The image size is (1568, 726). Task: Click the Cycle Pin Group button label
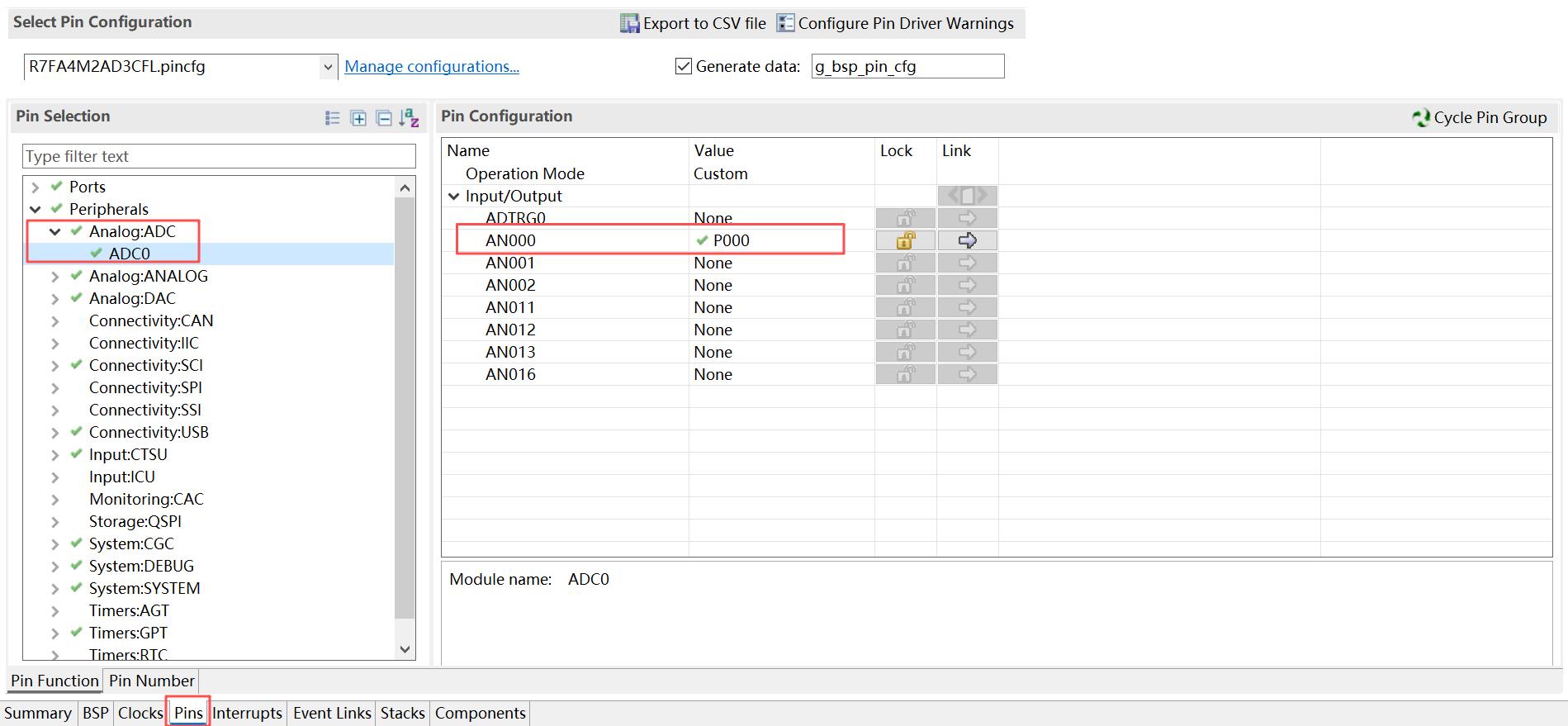point(1490,117)
